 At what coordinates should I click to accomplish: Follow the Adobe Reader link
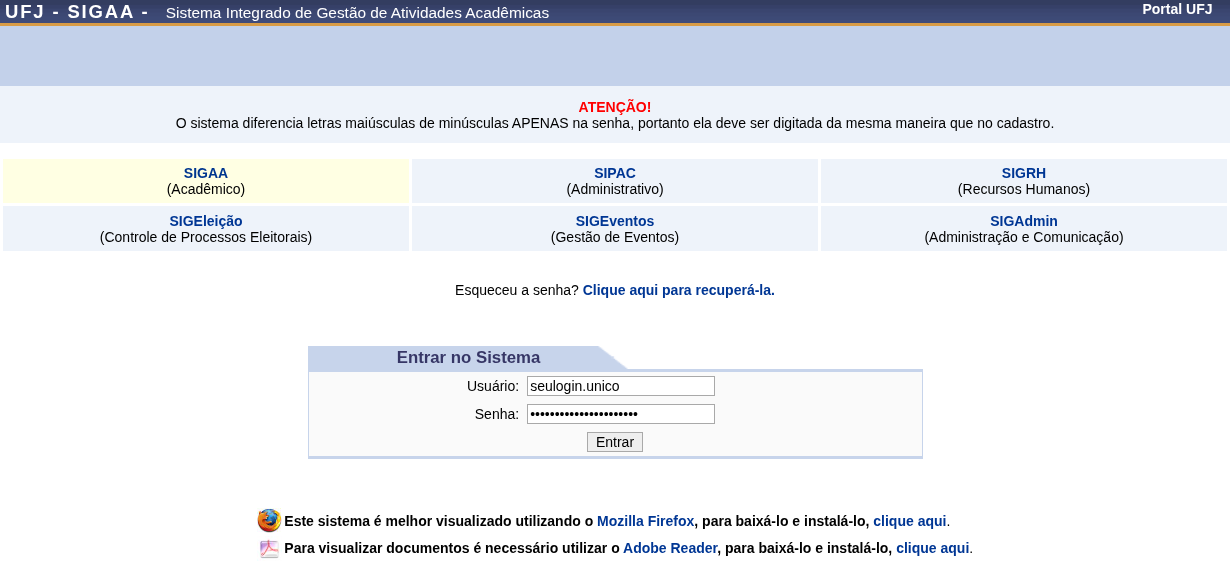point(670,548)
